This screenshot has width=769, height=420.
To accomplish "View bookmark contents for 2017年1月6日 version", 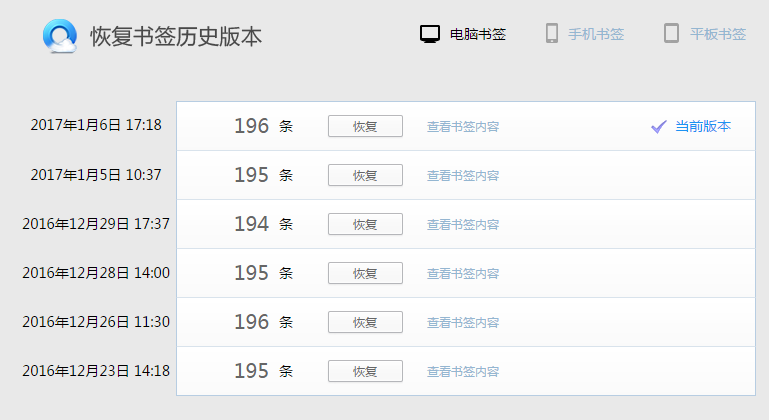I will [463, 127].
